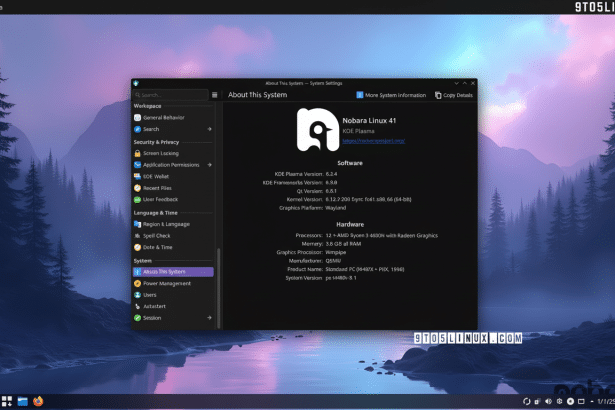Open the Recent Files icon
This screenshot has width=615, height=410.
[137, 188]
